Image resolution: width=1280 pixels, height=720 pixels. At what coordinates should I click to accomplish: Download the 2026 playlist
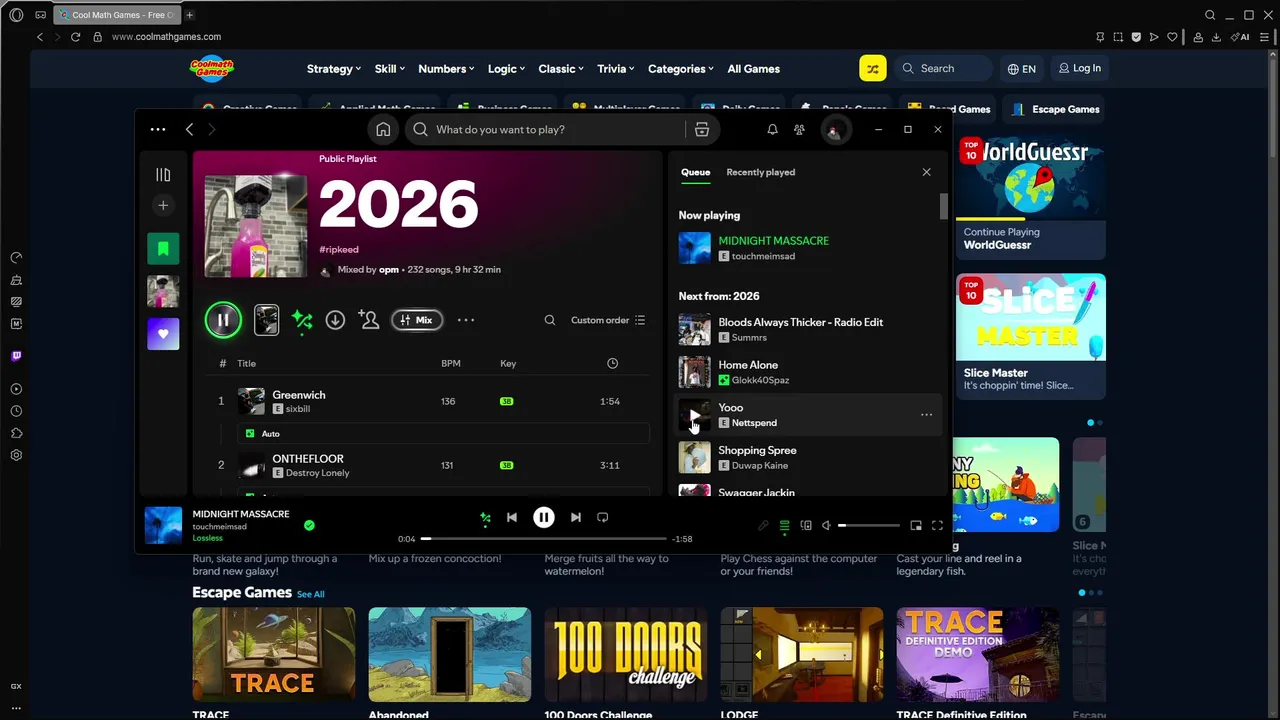[335, 320]
